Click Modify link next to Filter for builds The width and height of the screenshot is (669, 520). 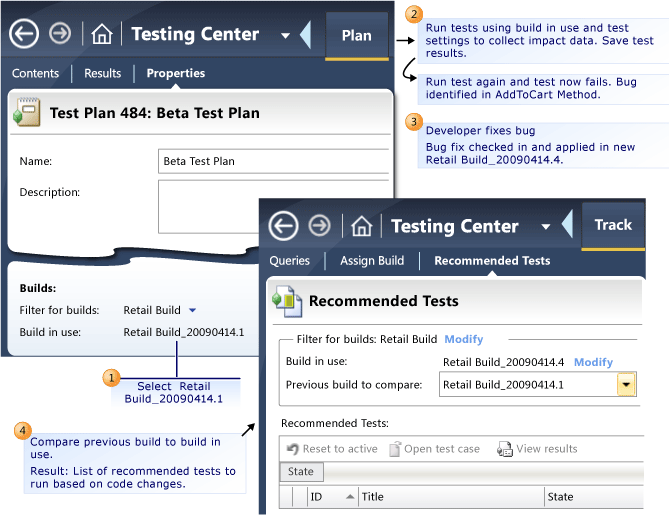[464, 339]
